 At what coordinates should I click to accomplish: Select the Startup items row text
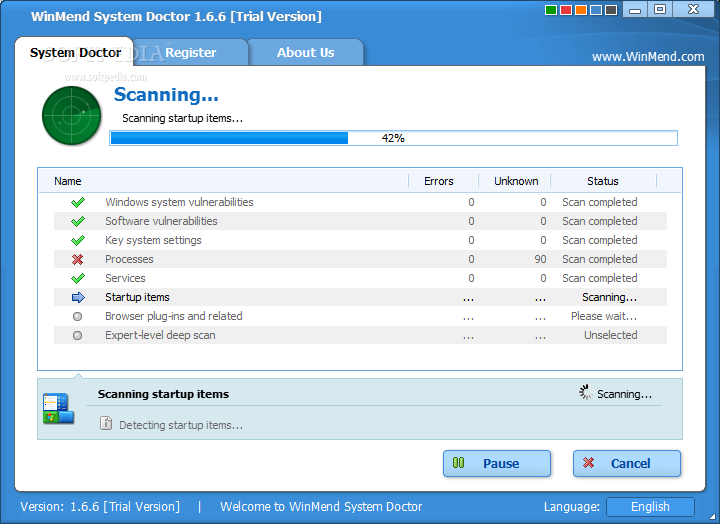(137, 297)
